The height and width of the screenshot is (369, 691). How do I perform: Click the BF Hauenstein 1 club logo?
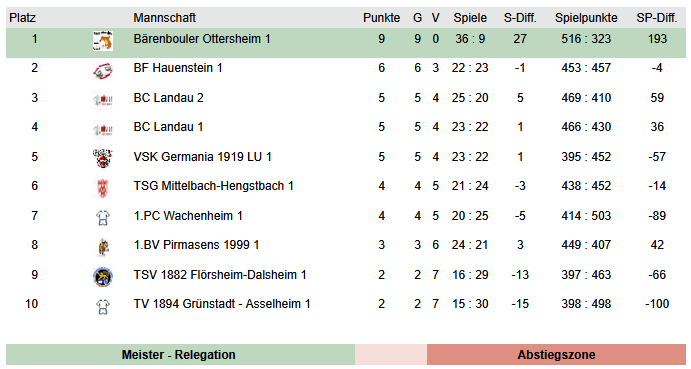click(103, 70)
